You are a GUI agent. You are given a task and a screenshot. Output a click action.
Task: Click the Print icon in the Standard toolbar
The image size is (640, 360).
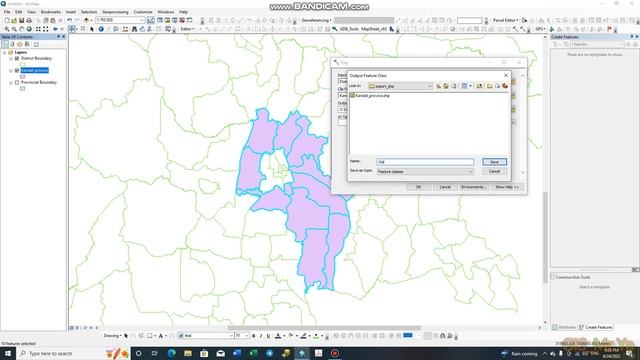click(x=29, y=20)
